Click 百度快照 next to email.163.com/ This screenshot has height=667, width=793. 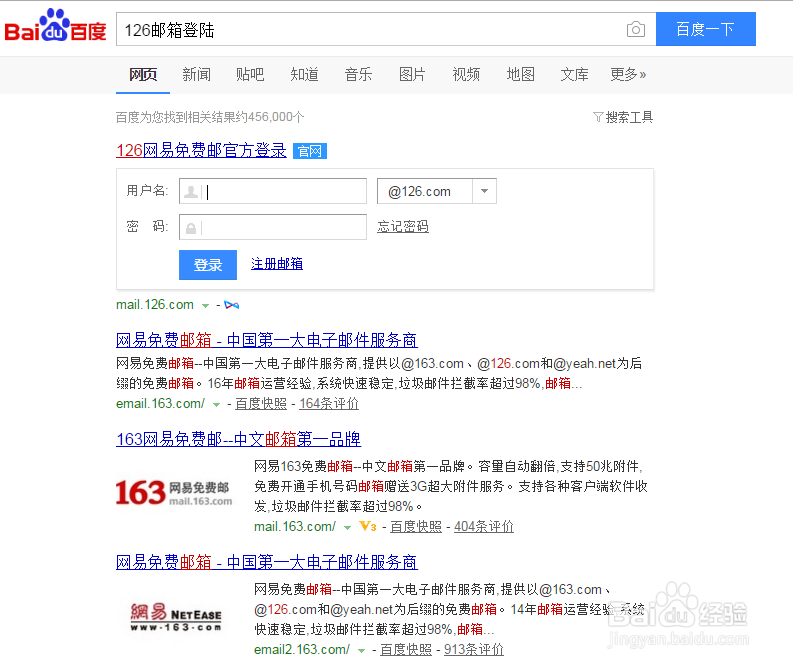[261, 404]
